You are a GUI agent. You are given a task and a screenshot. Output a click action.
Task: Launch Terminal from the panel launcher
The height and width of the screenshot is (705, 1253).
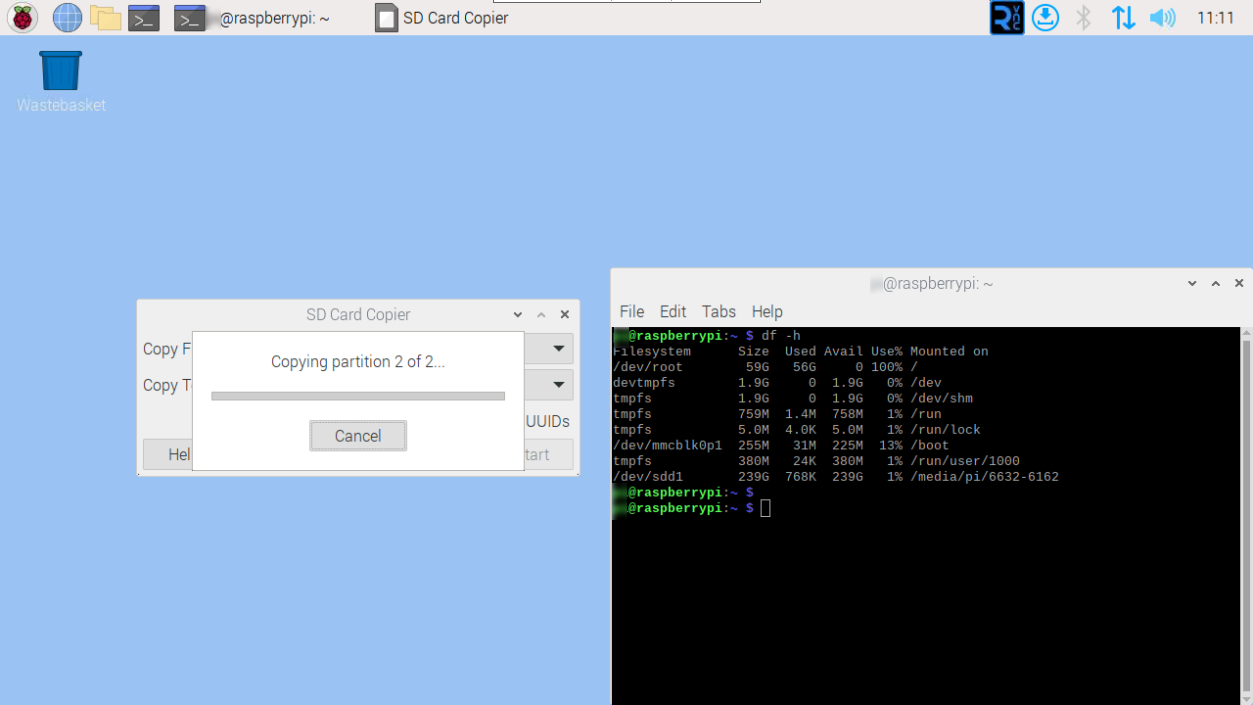[144, 18]
